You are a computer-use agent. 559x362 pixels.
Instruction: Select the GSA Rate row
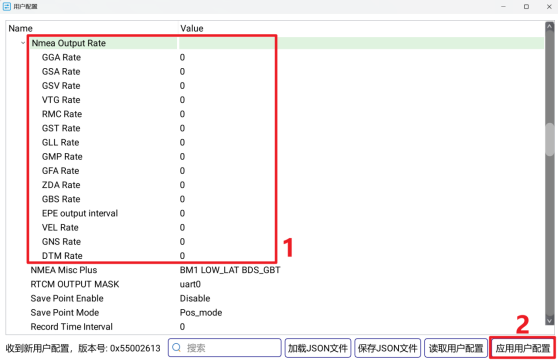(x=275, y=72)
